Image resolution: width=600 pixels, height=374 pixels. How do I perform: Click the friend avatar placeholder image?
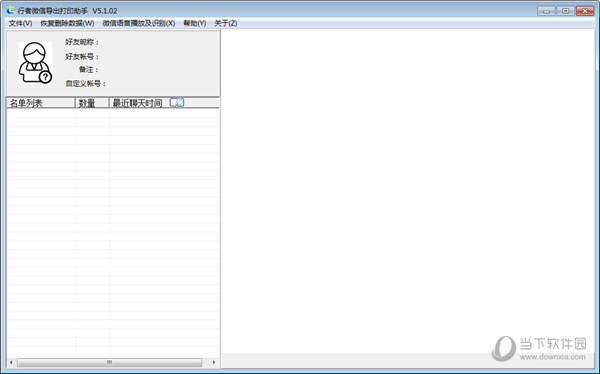35,63
